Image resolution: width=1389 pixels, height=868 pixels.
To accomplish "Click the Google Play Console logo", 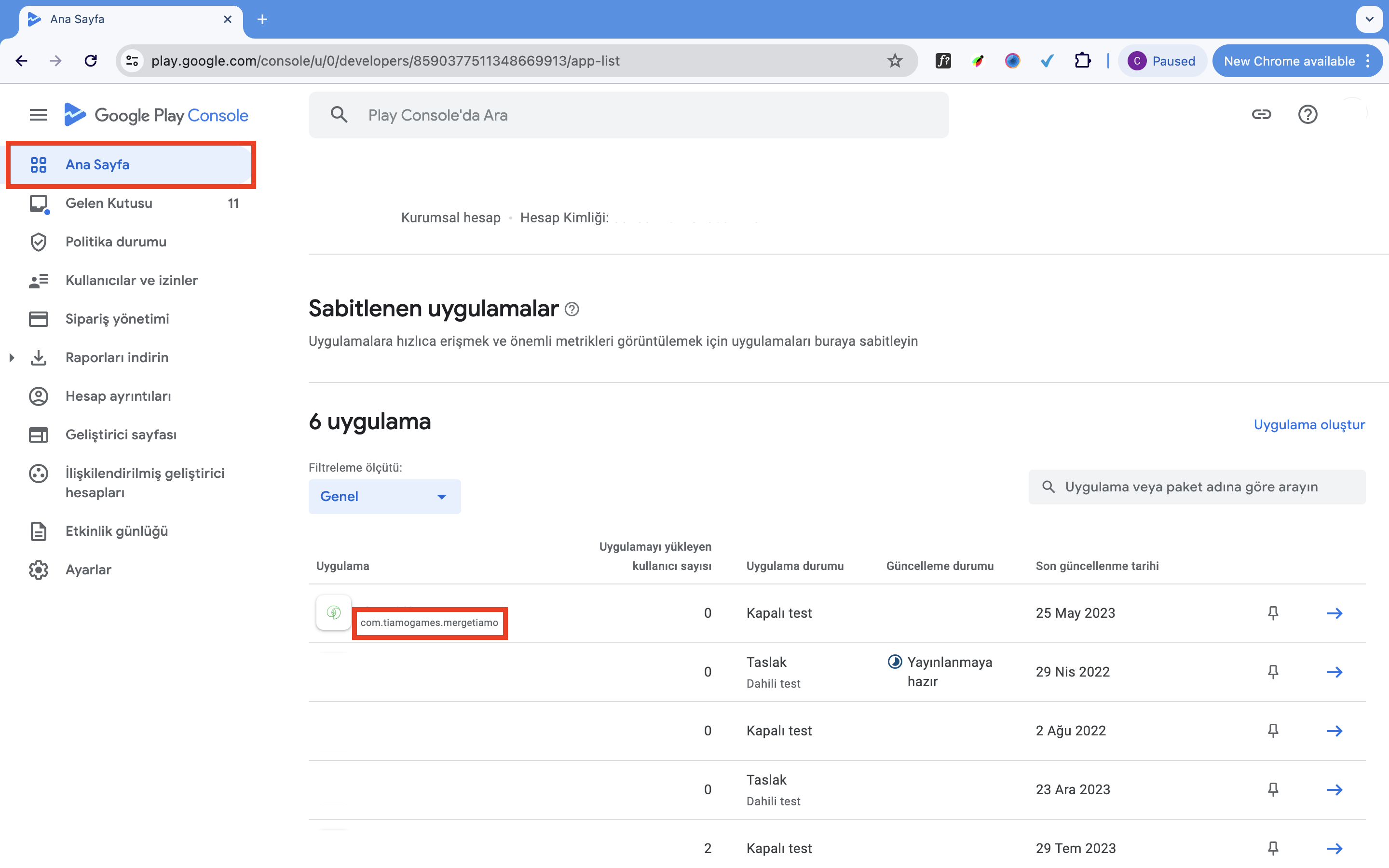I will (156, 115).
